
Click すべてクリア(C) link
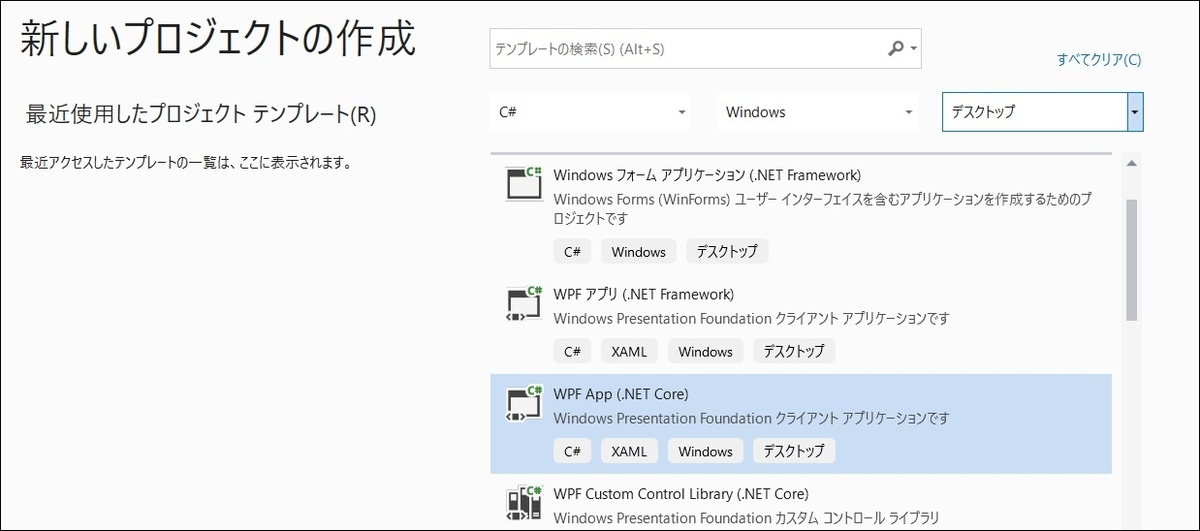[x=1099, y=60]
